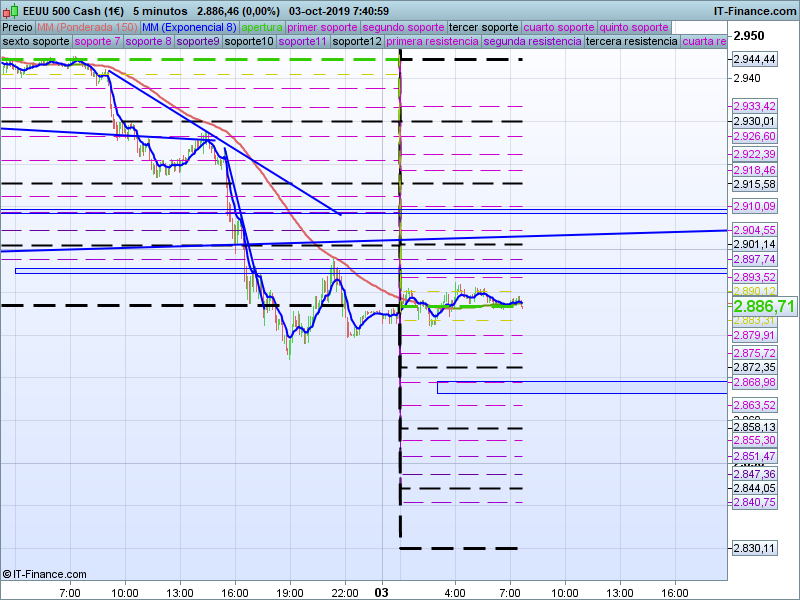Image resolution: width=800 pixels, height=600 pixels.
Task: Select the tercera resistencia label
Action: pyautogui.click(x=630, y=42)
